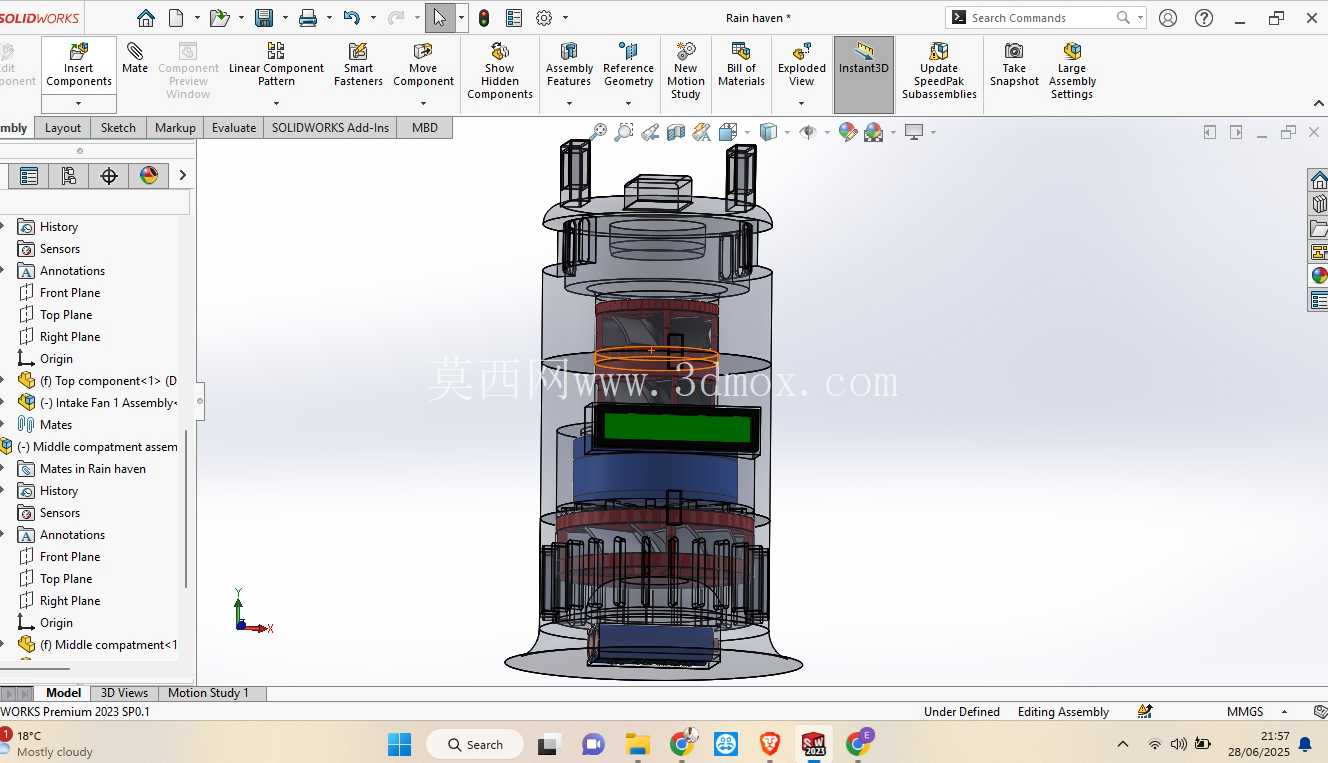Switch to the 3D Views tab
1328x763 pixels.
(x=125, y=693)
